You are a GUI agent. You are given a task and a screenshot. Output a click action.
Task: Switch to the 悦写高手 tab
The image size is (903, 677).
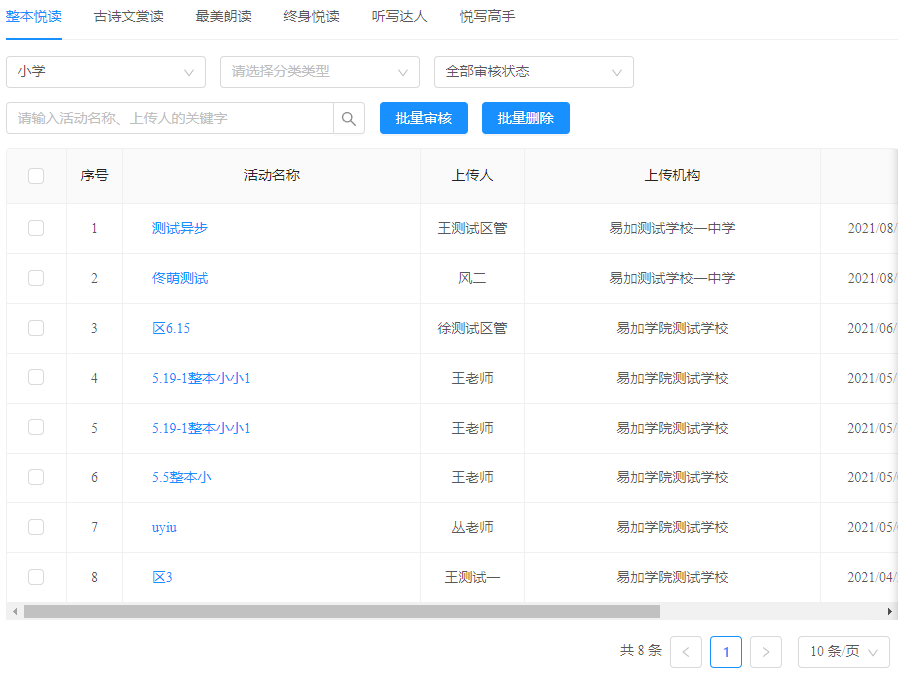488,17
